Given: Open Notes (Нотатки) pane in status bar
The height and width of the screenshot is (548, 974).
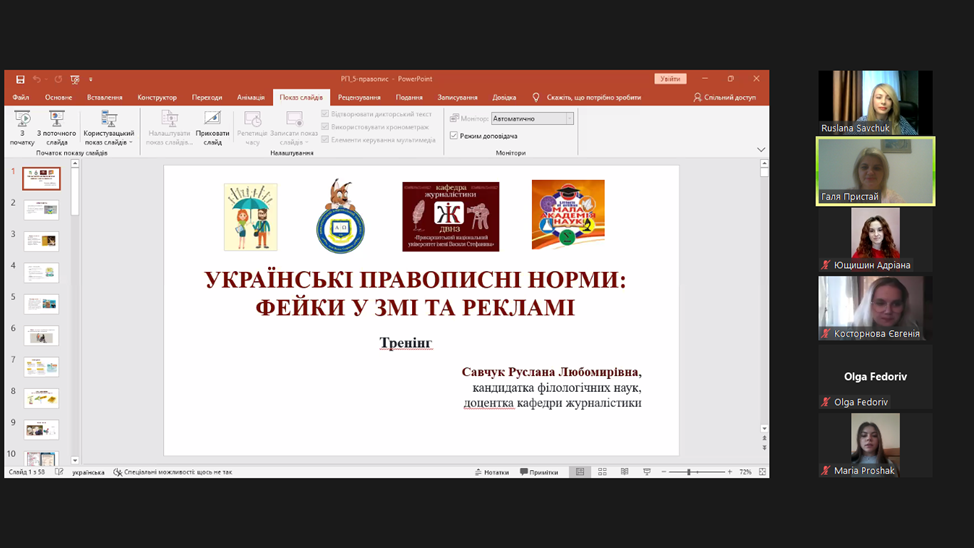Looking at the screenshot, I should (492, 472).
